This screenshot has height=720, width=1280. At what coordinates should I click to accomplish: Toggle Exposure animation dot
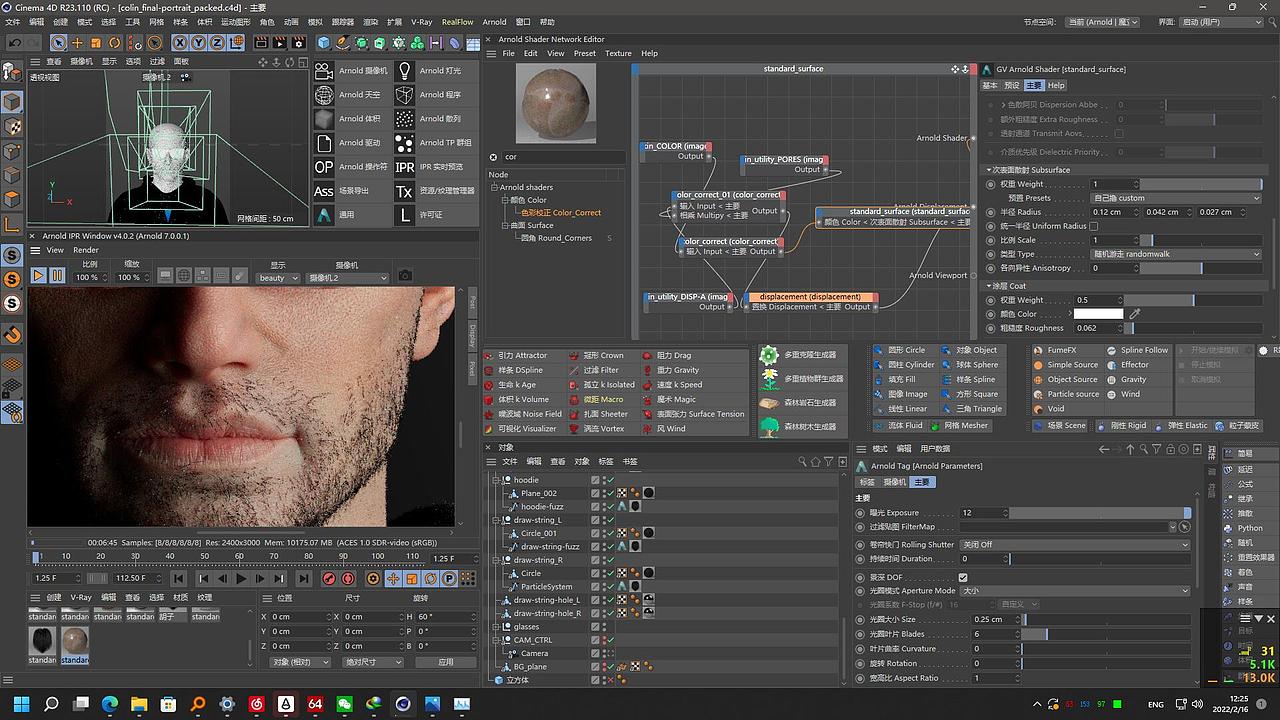861,513
